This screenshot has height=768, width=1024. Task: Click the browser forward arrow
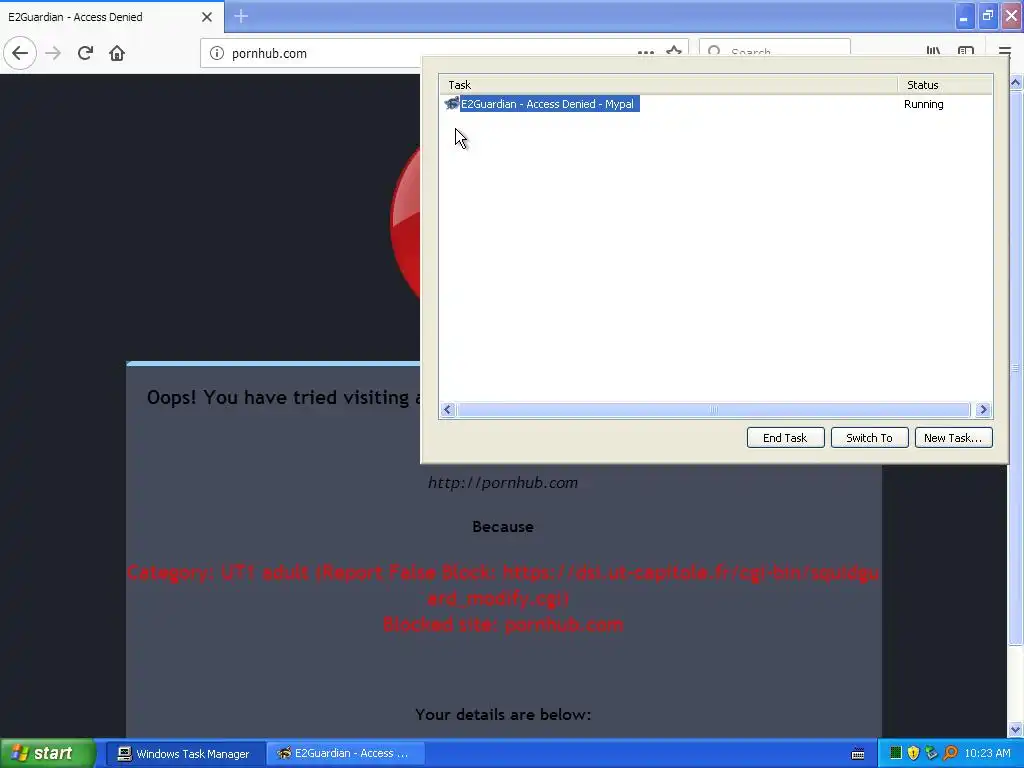pyautogui.click(x=53, y=53)
